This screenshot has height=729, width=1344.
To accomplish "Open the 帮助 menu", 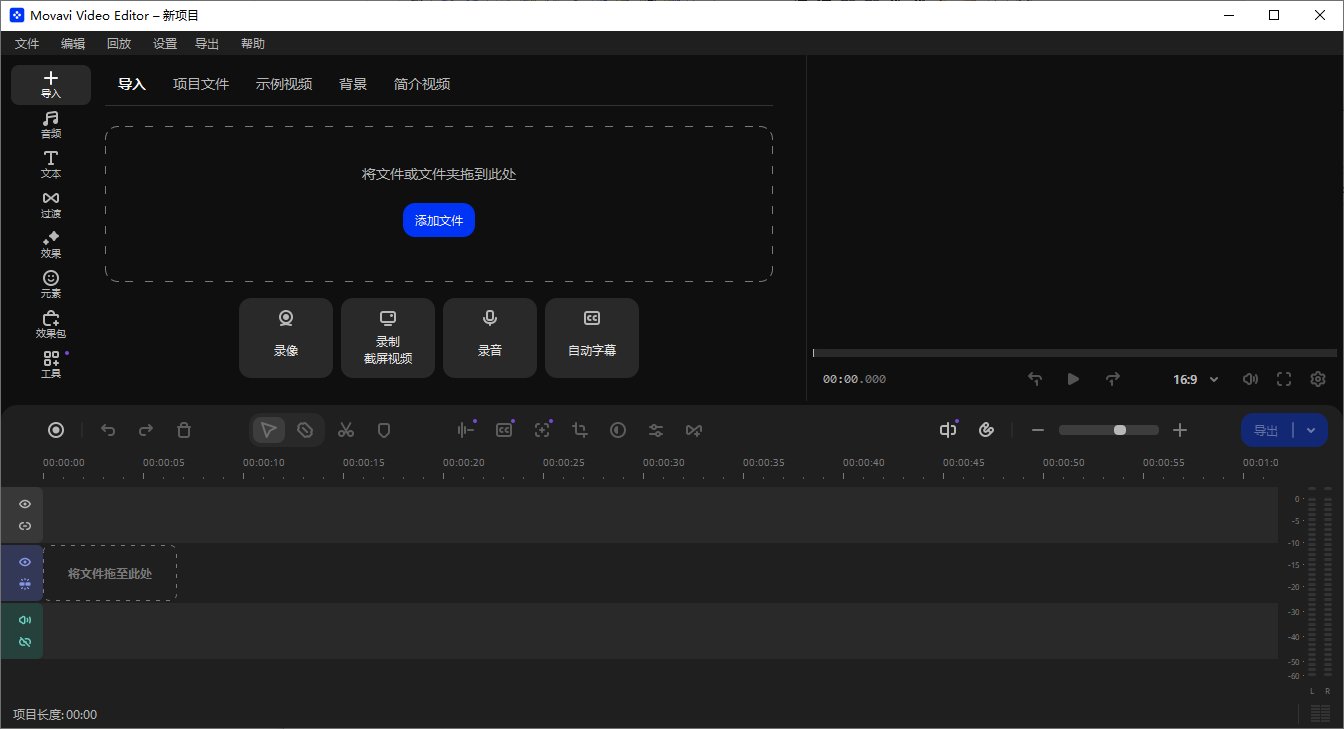I will click(x=253, y=43).
